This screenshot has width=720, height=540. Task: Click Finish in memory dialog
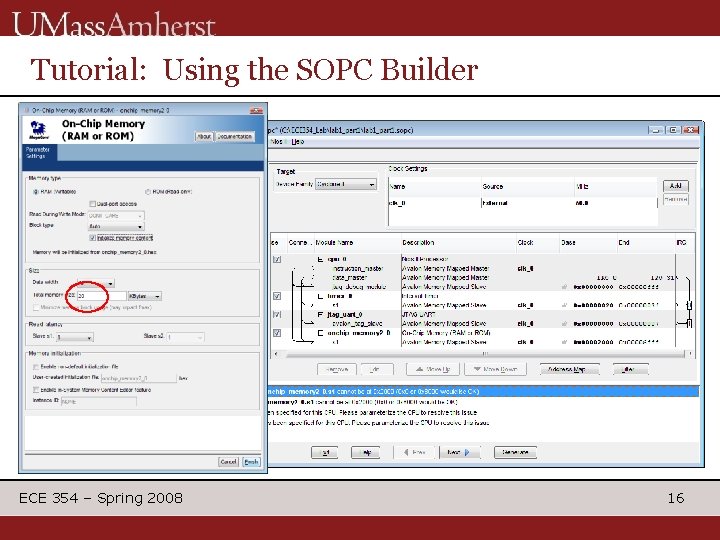pos(251,461)
